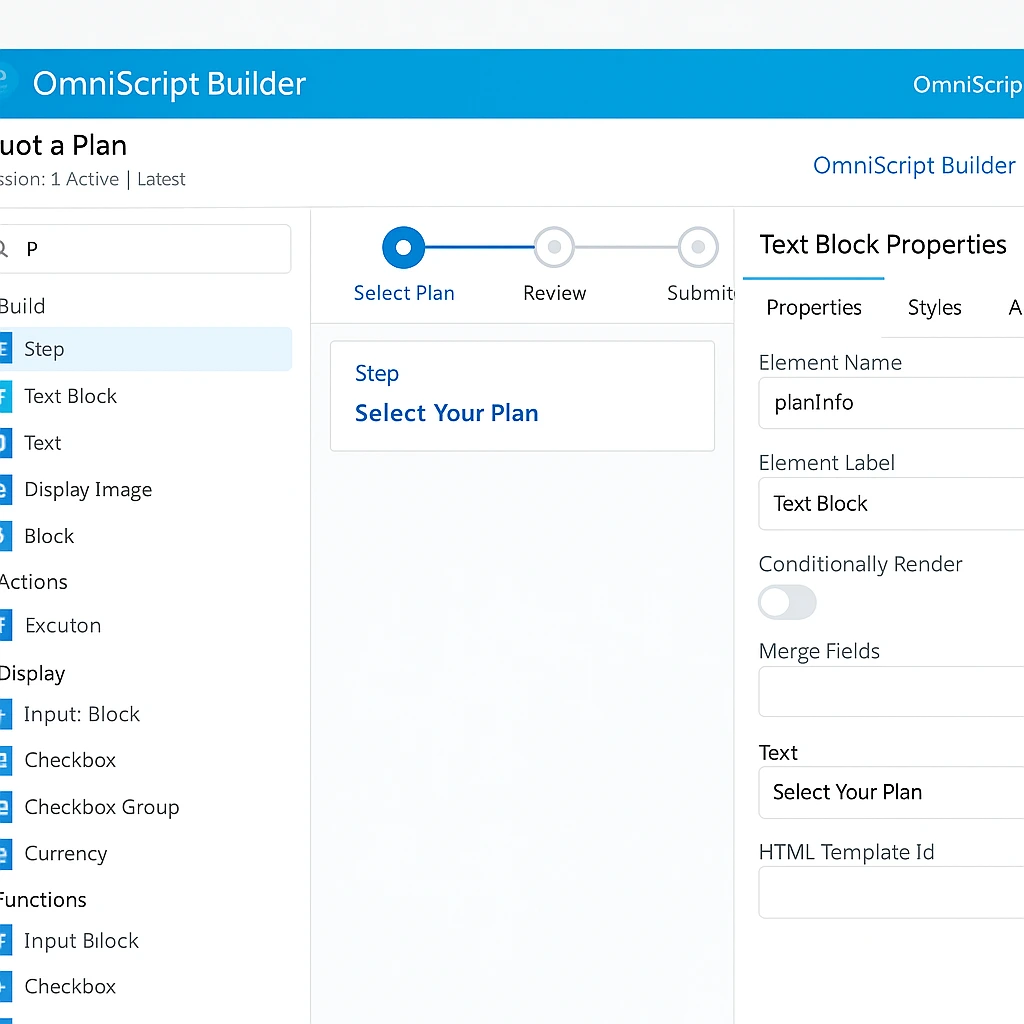Image resolution: width=1024 pixels, height=1024 pixels.
Task: Switch to the Styles tab
Action: pyautogui.click(x=933, y=308)
